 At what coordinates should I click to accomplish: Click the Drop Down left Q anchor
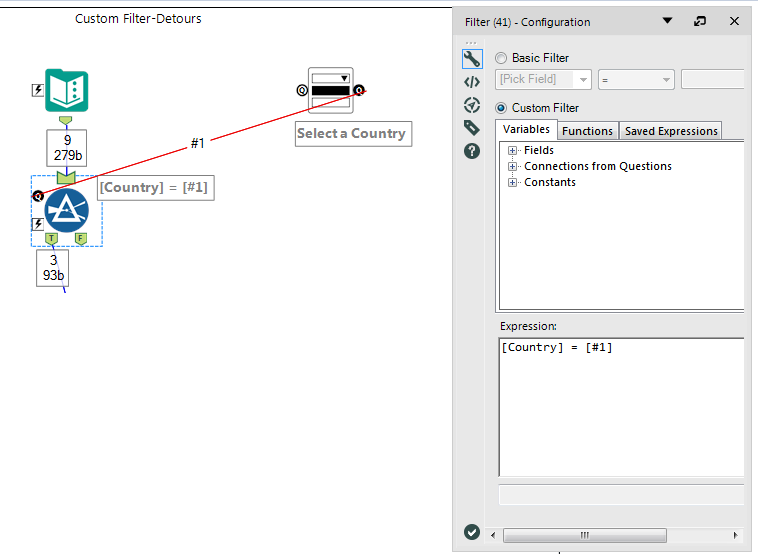[302, 90]
